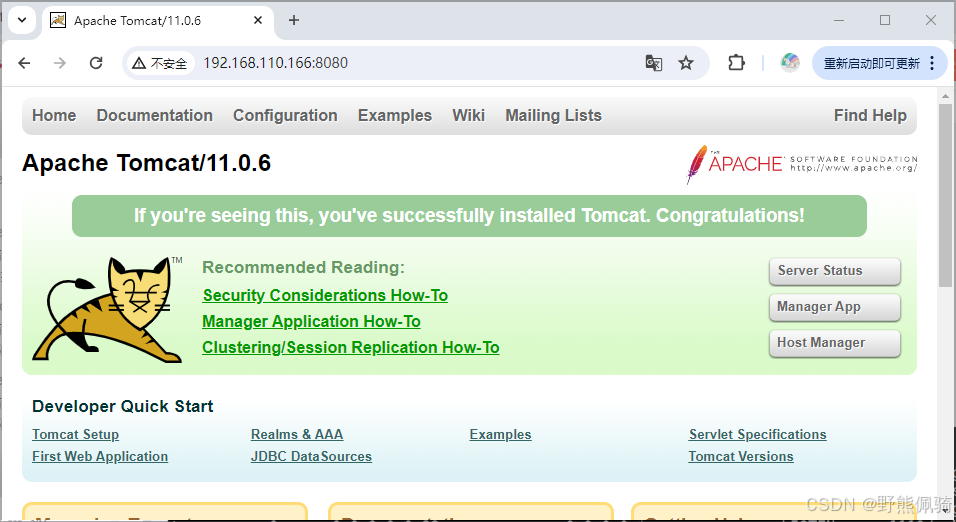Click the browser forward arrow
956x522 pixels.
tap(60, 63)
